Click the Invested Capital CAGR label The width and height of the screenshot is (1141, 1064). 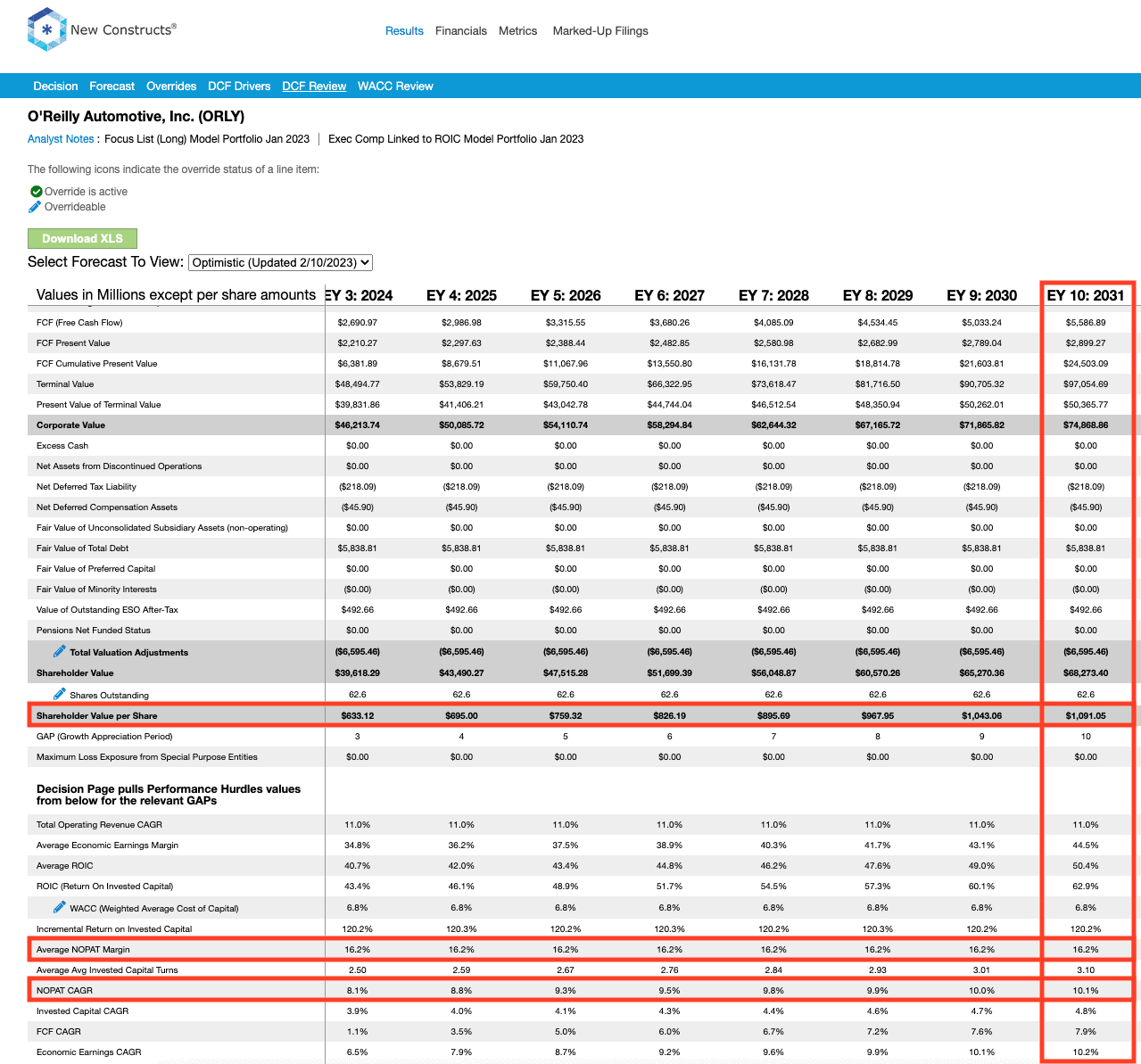tap(82, 1011)
